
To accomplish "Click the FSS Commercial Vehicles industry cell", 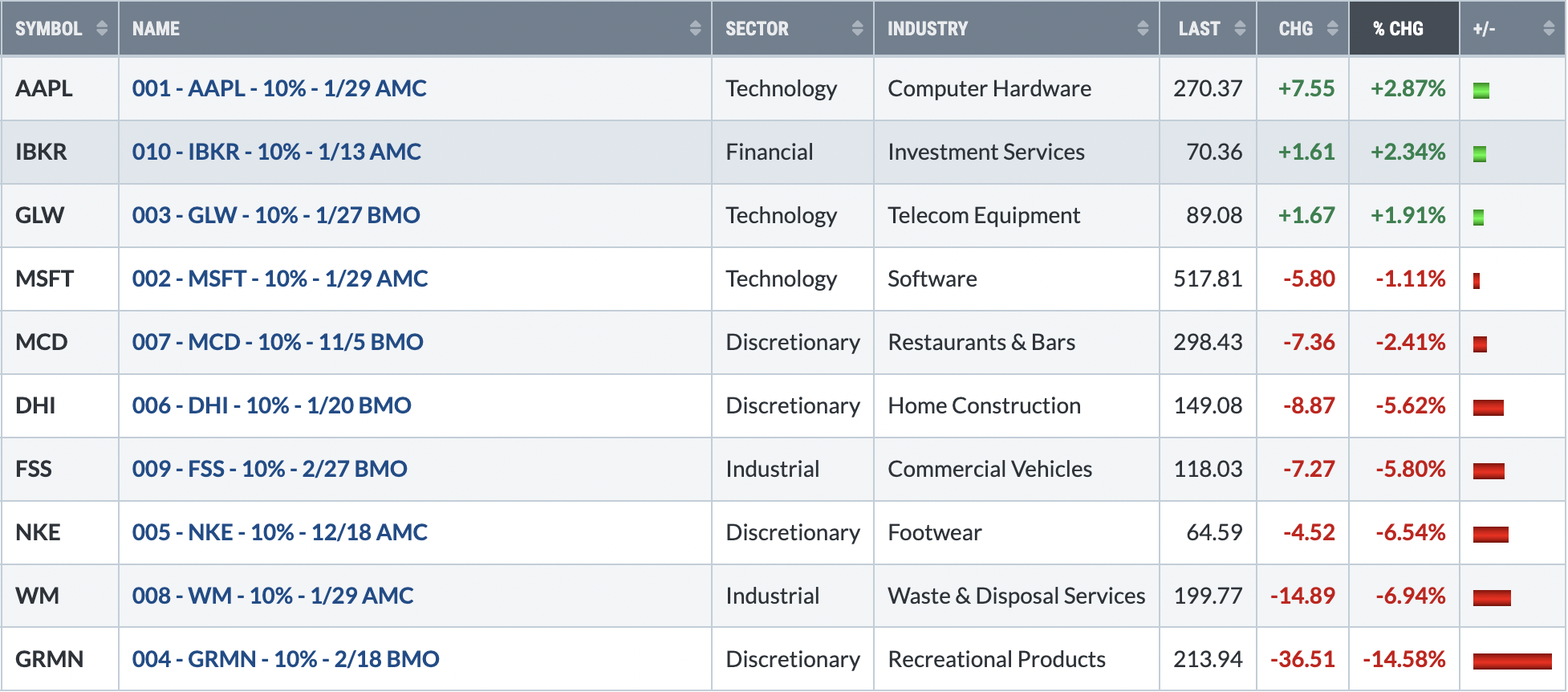I will [x=1017, y=469].
